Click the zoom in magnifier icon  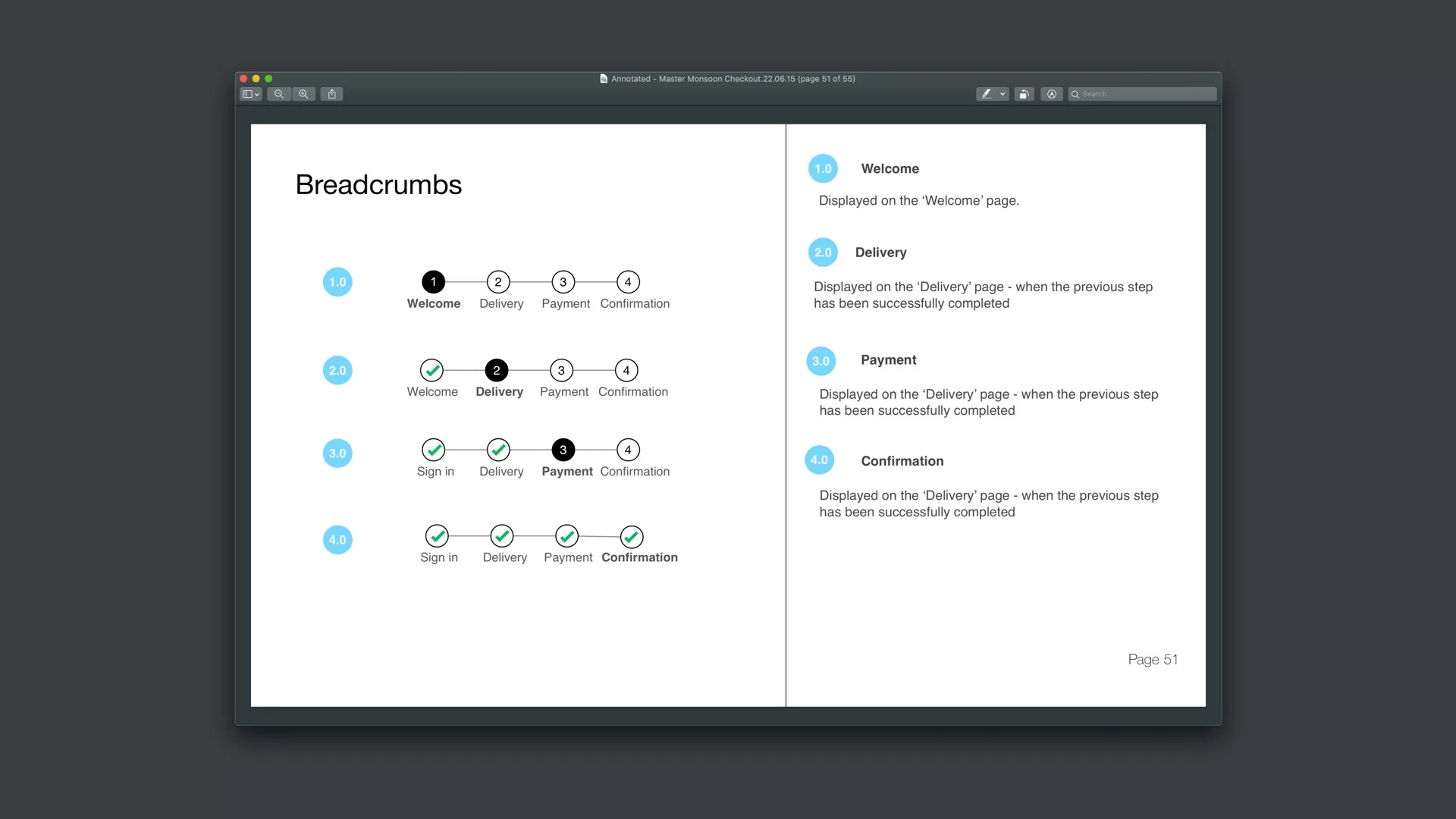(303, 94)
